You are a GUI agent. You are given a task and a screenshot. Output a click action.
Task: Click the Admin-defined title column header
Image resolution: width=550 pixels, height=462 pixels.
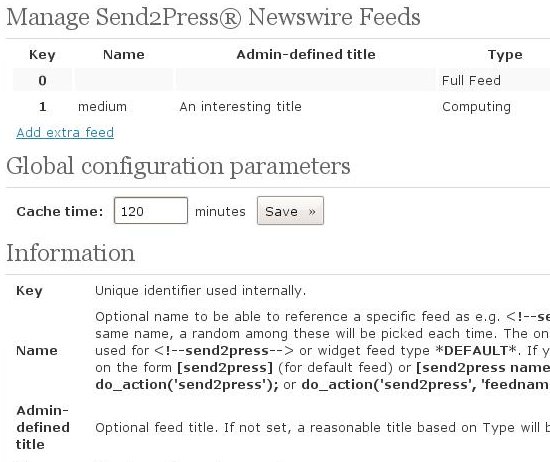pos(306,54)
